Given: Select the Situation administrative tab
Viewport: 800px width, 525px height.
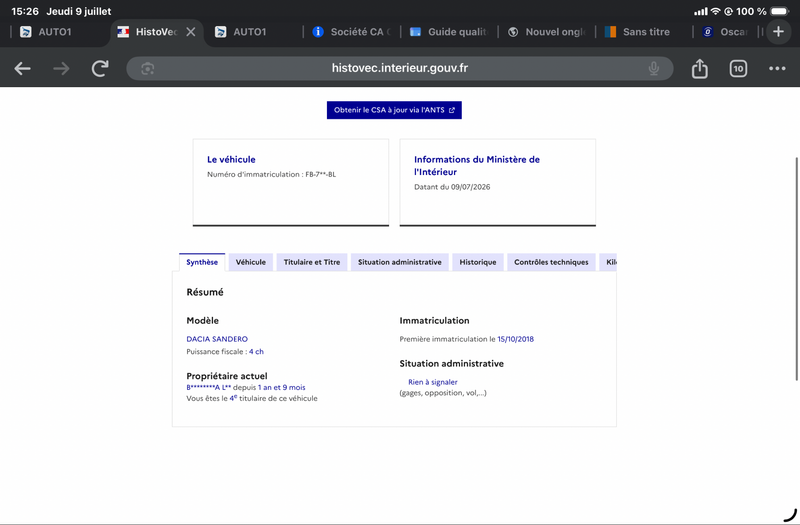Looking at the screenshot, I should pyautogui.click(x=399, y=262).
